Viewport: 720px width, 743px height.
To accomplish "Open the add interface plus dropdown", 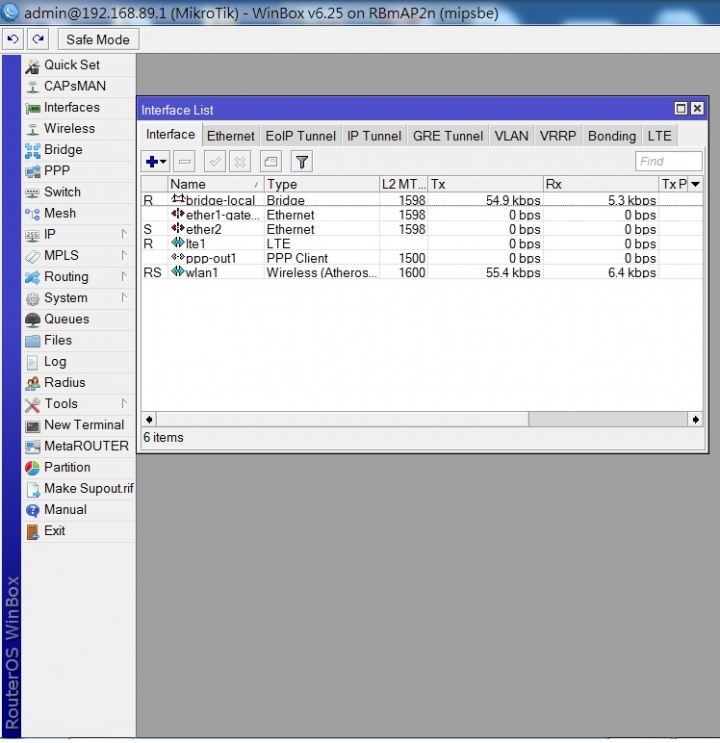I will [155, 162].
